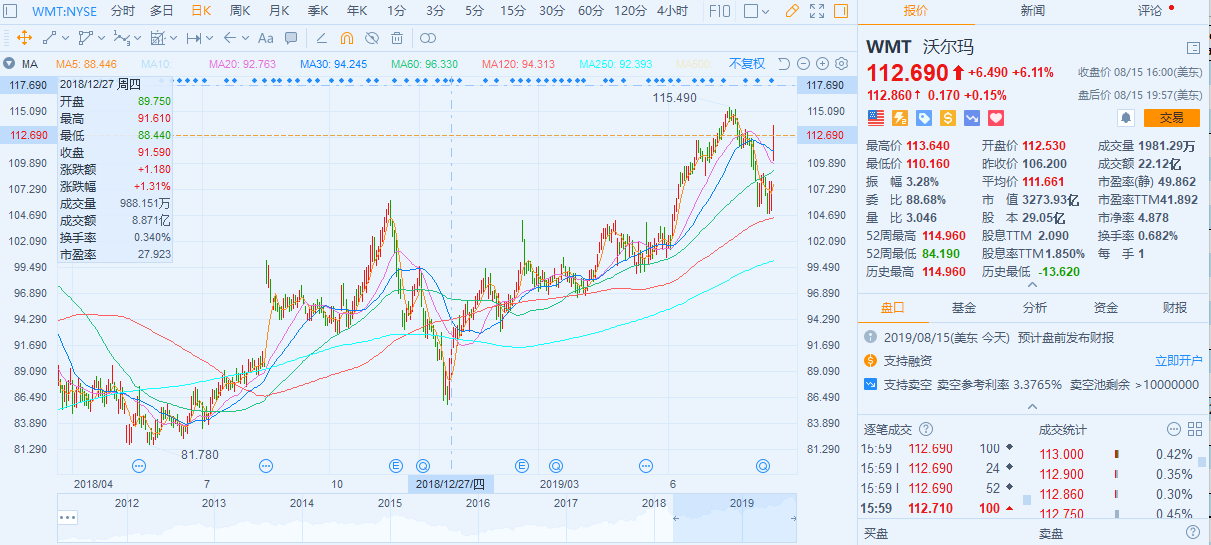This screenshot has width=1211, height=545.
Task: Click the F10 shortcut icon
Action: pos(719,11)
